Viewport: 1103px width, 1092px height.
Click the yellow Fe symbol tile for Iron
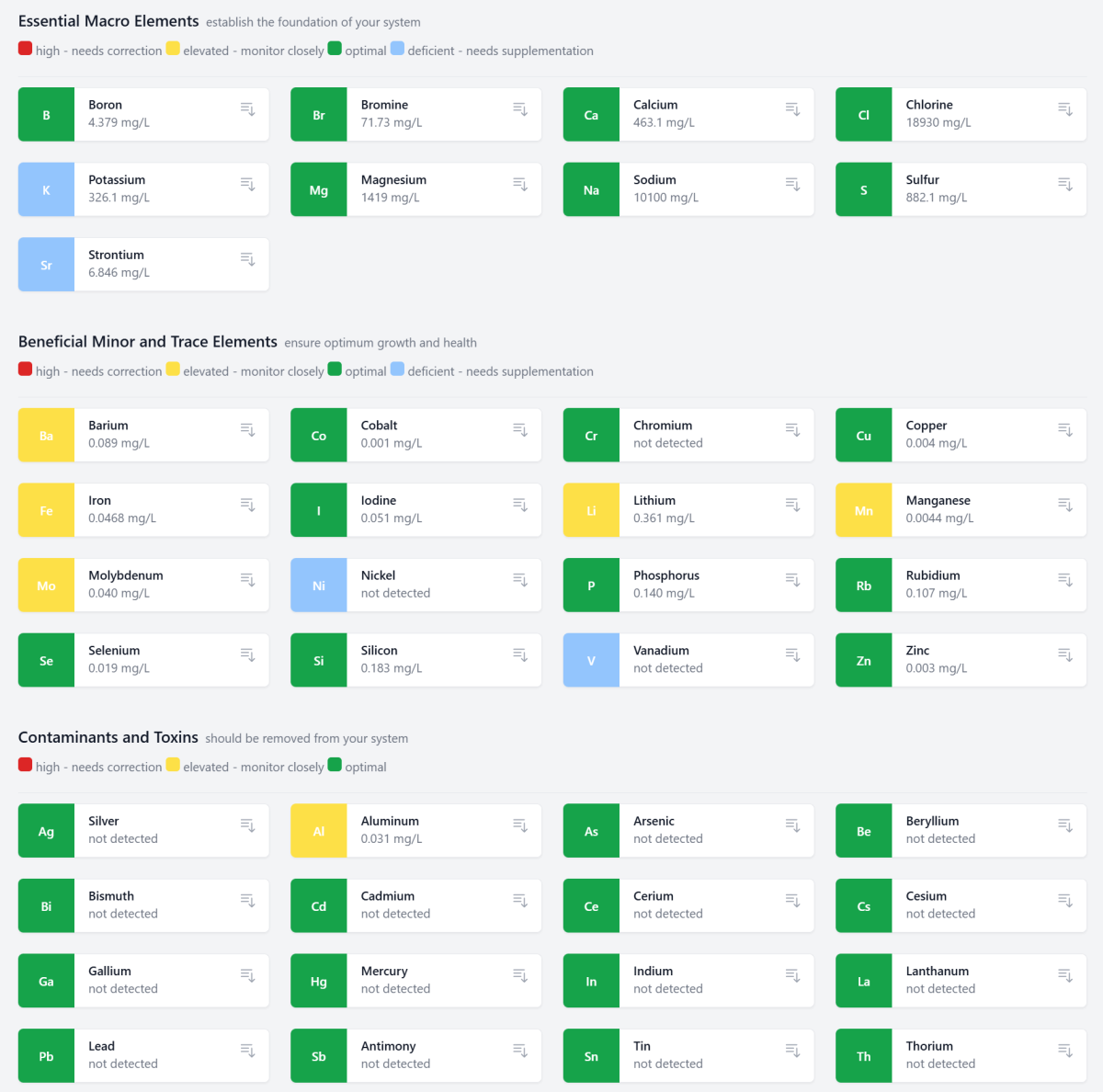click(x=46, y=511)
